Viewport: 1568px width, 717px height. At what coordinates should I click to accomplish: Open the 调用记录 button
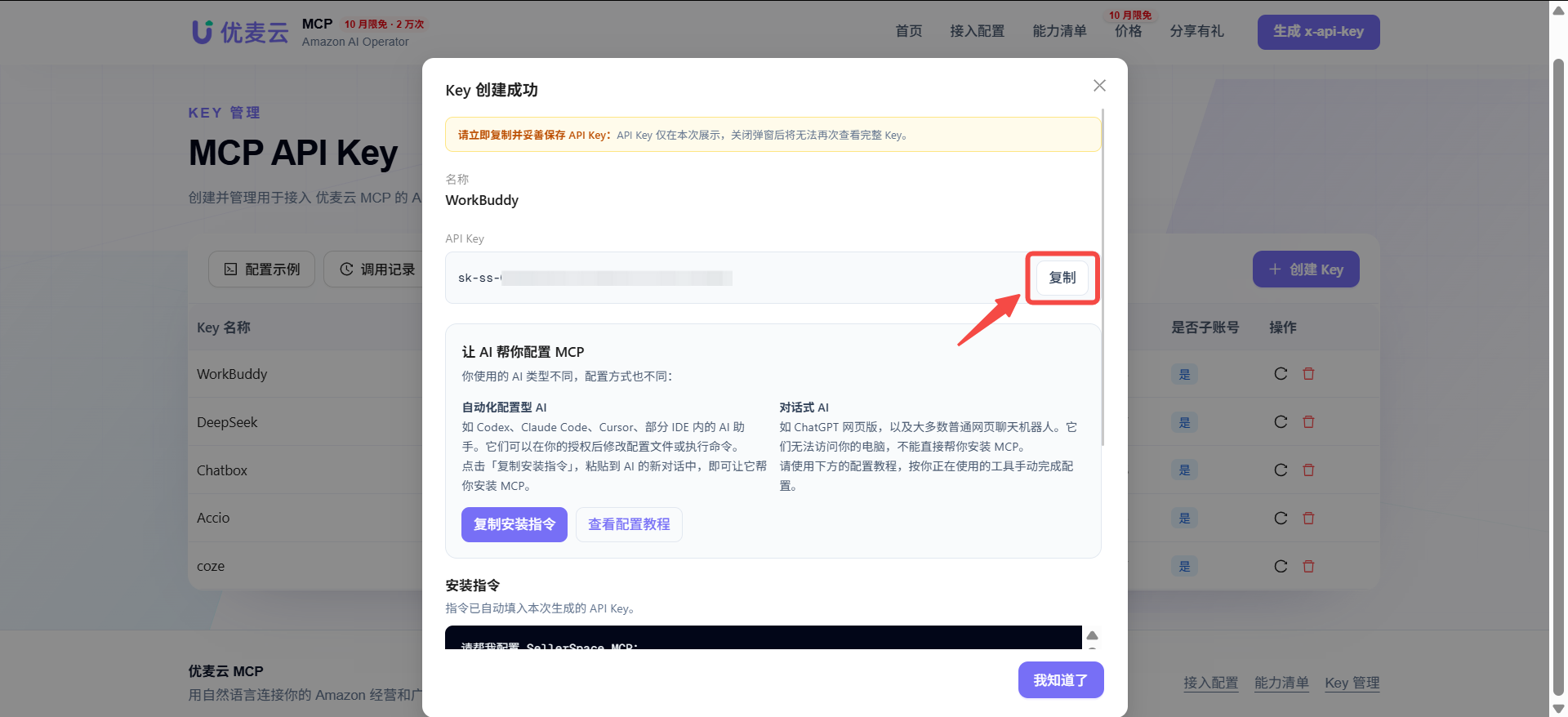(377, 269)
